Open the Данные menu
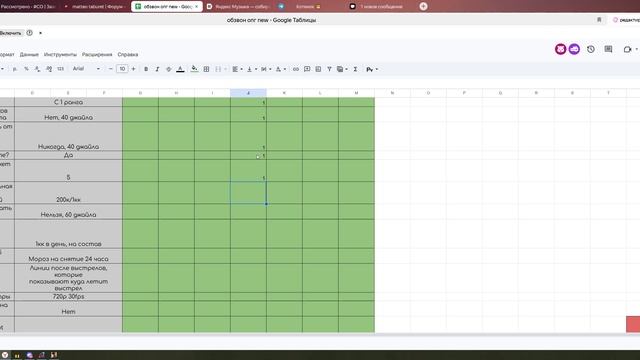Screen dimensions: 640x360 pos(29,54)
